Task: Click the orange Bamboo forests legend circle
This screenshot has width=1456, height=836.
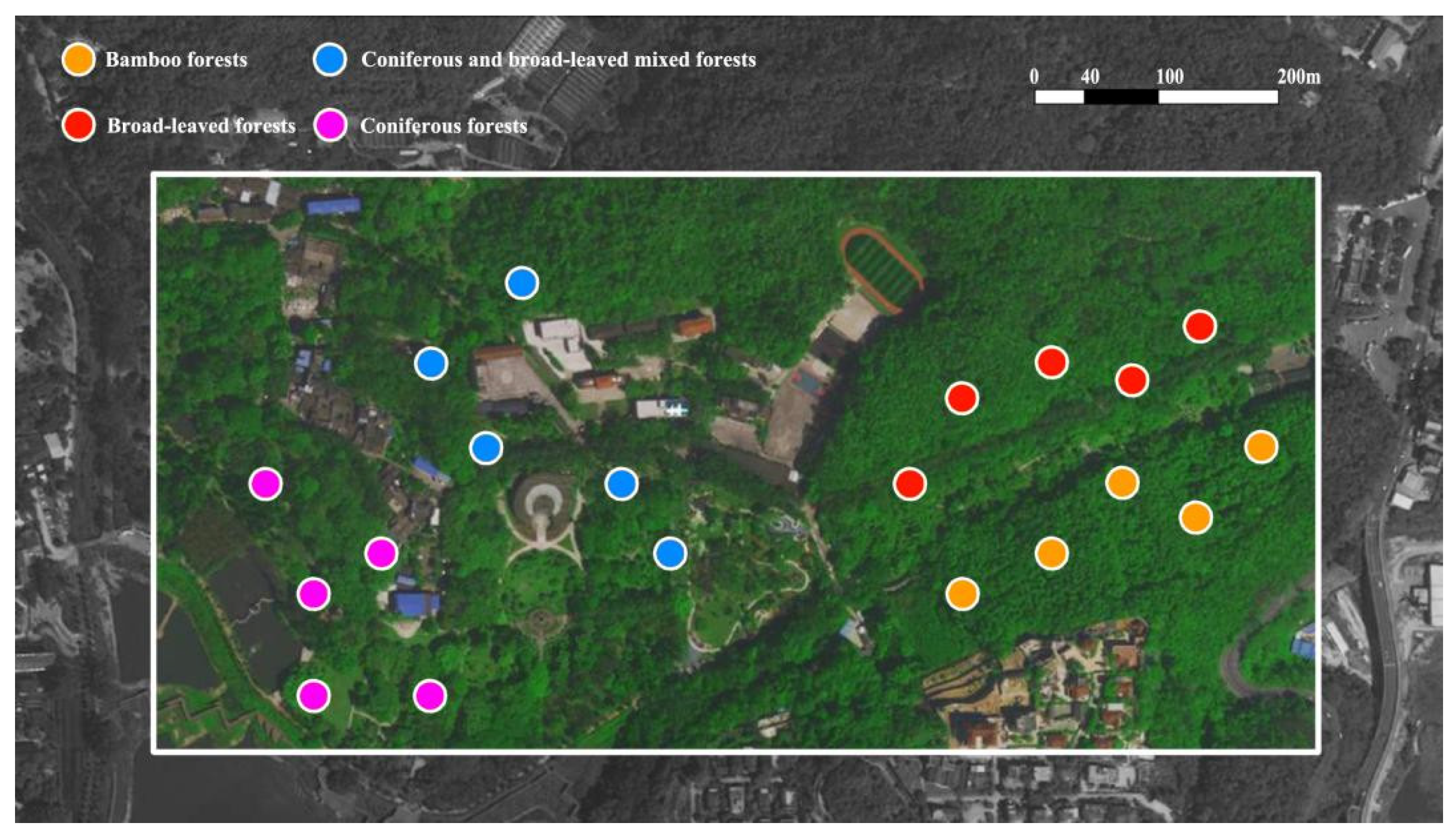Action: point(78,59)
